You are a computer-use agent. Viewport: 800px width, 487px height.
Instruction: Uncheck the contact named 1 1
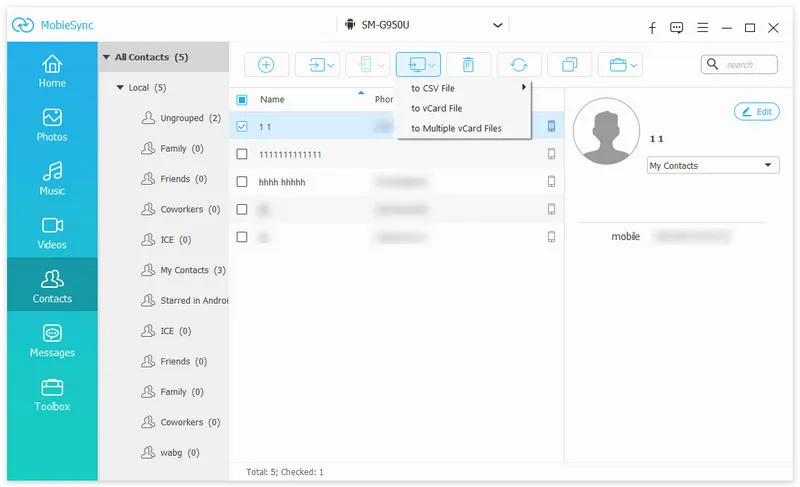(x=242, y=127)
